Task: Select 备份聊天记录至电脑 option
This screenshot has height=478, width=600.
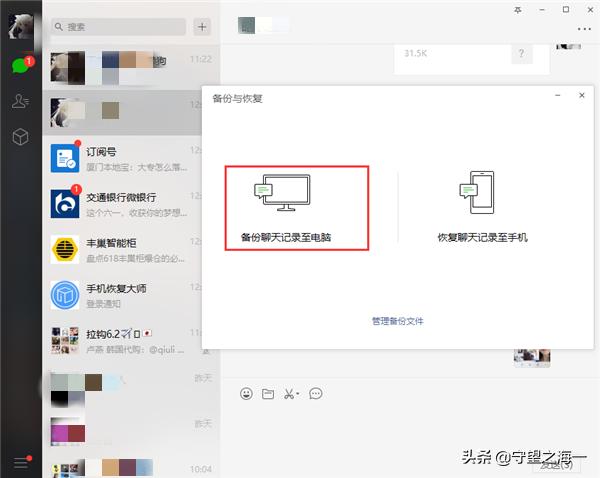Action: click(297, 209)
